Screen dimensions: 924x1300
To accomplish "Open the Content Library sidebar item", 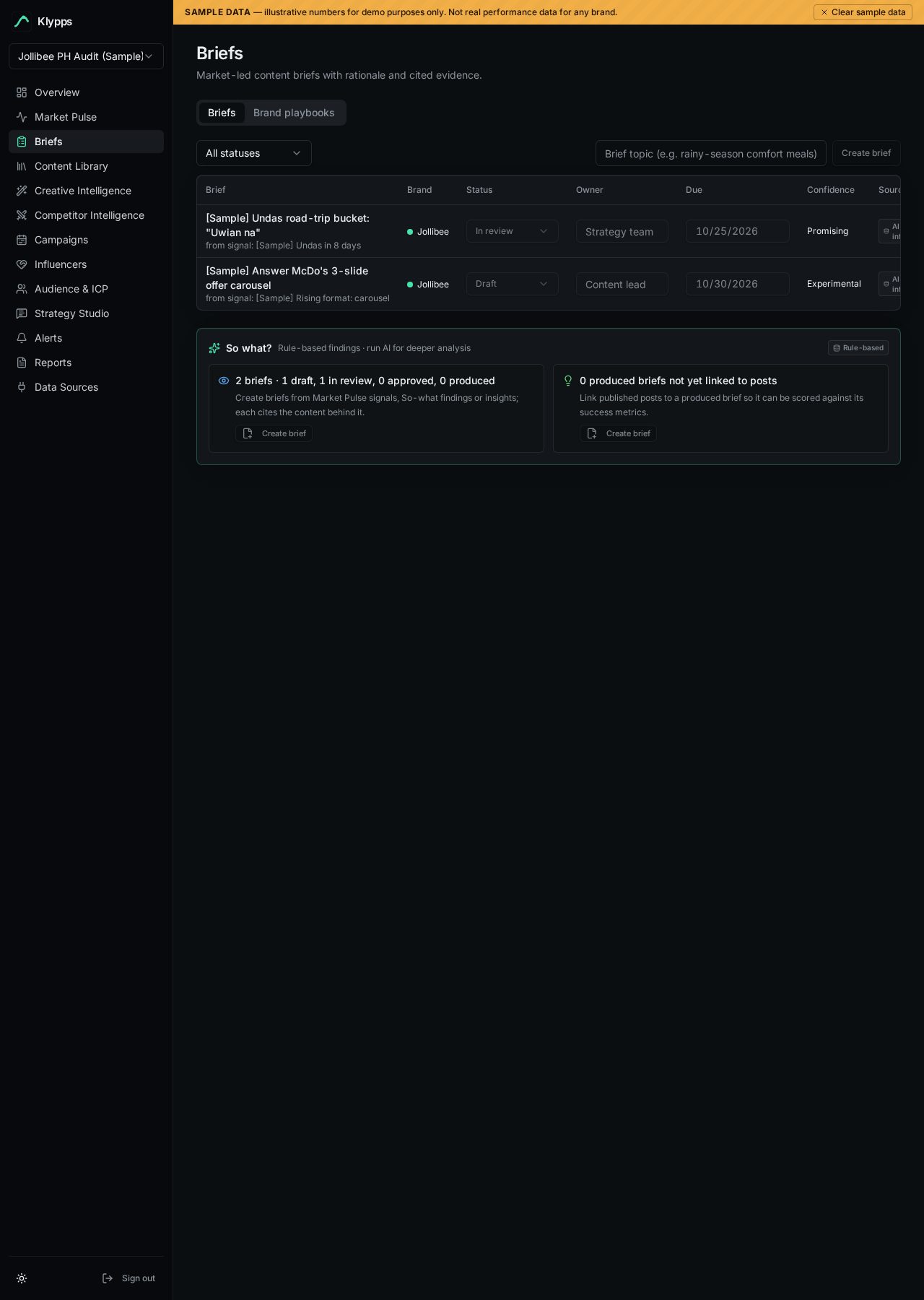I will coord(86,166).
